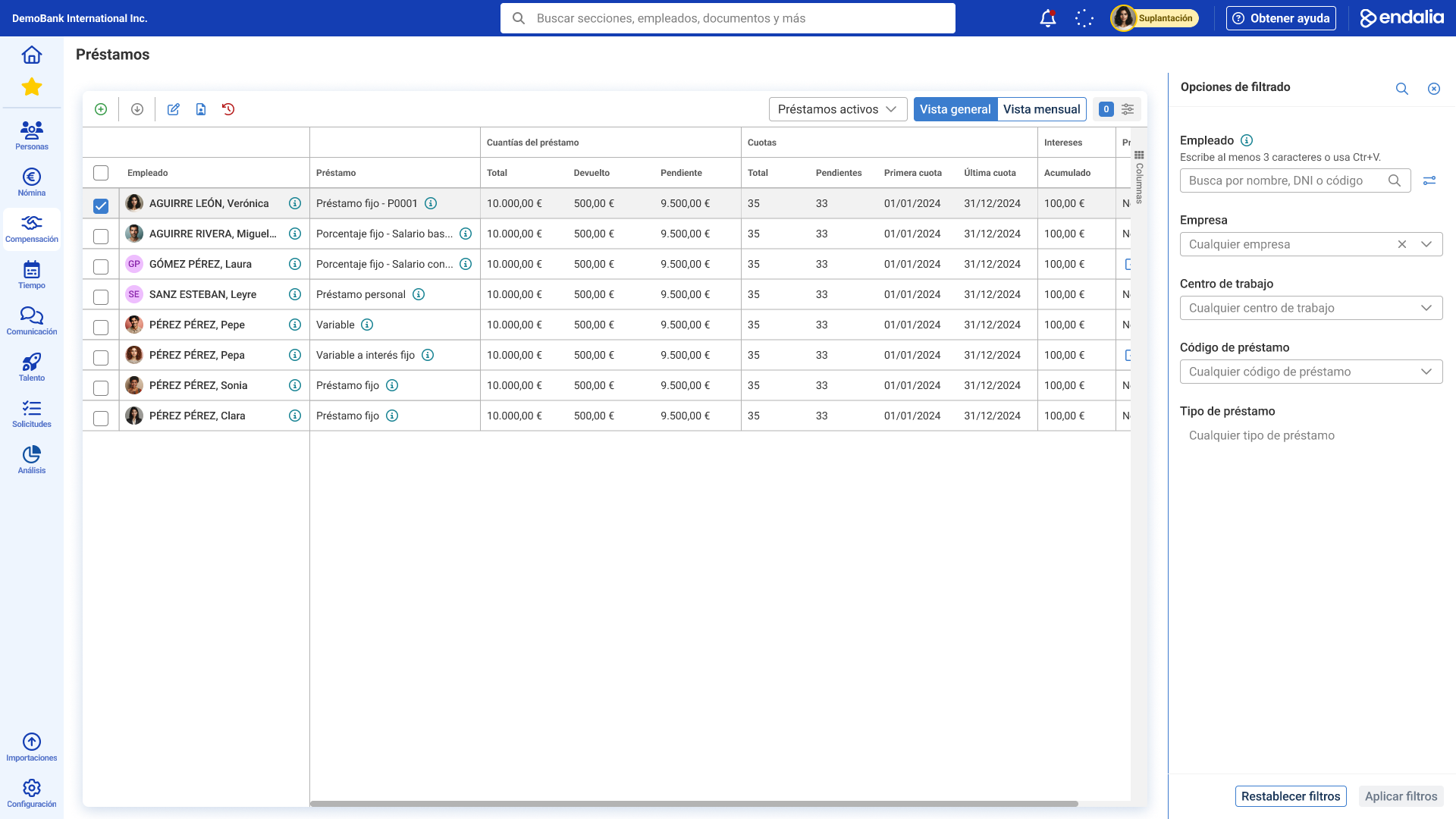The height and width of the screenshot is (819, 1456).
Task: Click the Obtener ayuda button
Action: [1281, 18]
